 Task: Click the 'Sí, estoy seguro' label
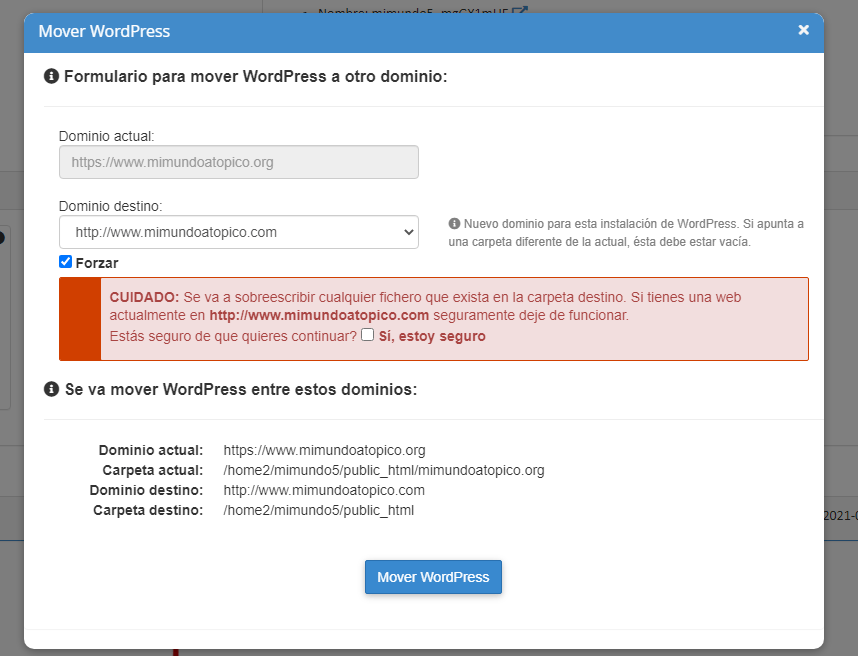[x=432, y=336]
